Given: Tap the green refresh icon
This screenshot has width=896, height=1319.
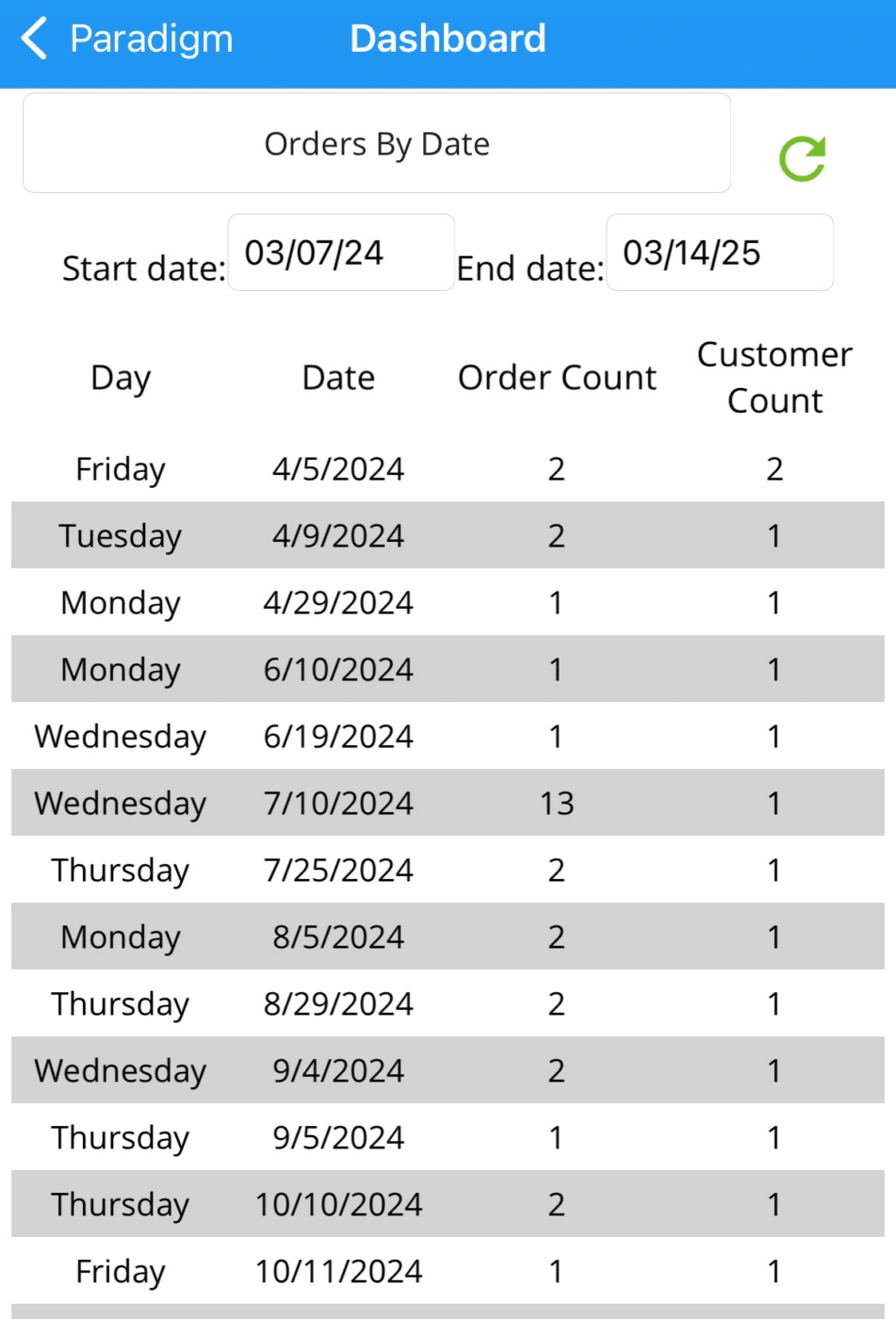Looking at the screenshot, I should tap(802, 158).
